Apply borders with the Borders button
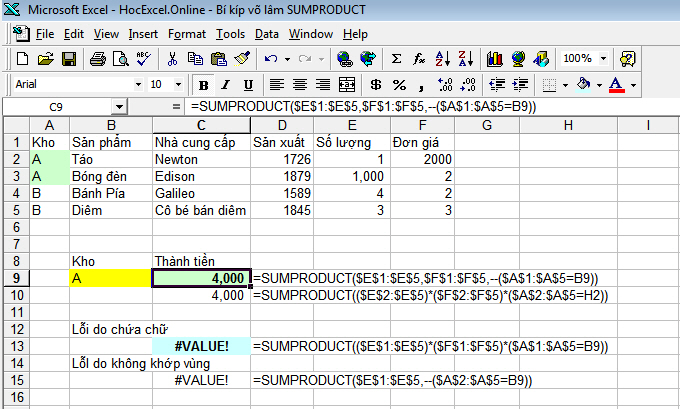The image size is (680, 409). pos(549,85)
